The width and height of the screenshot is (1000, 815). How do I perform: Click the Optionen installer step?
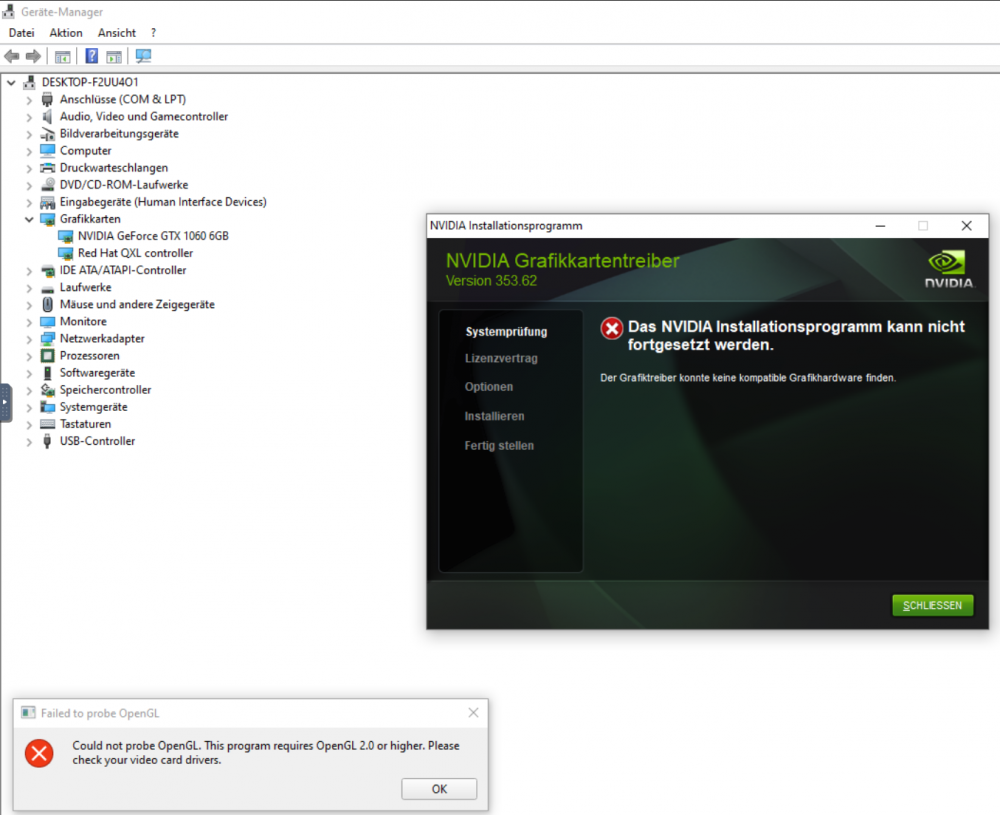point(489,387)
